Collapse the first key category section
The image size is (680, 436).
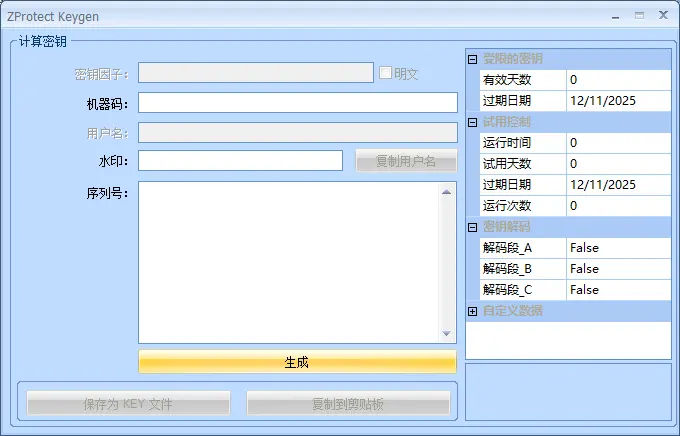473,59
